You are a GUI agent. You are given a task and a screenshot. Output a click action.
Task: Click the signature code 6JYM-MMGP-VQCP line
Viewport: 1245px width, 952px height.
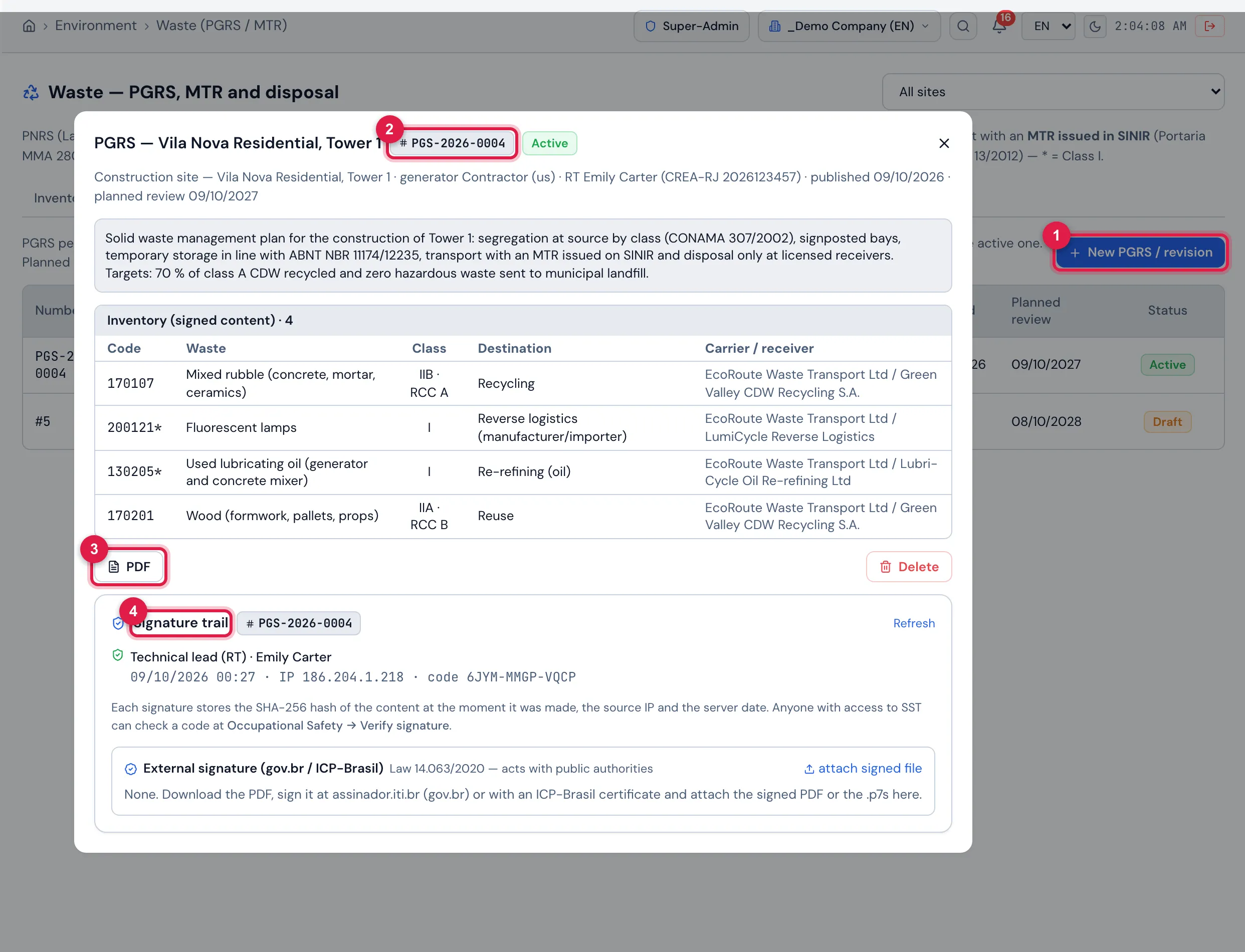pyautogui.click(x=352, y=677)
